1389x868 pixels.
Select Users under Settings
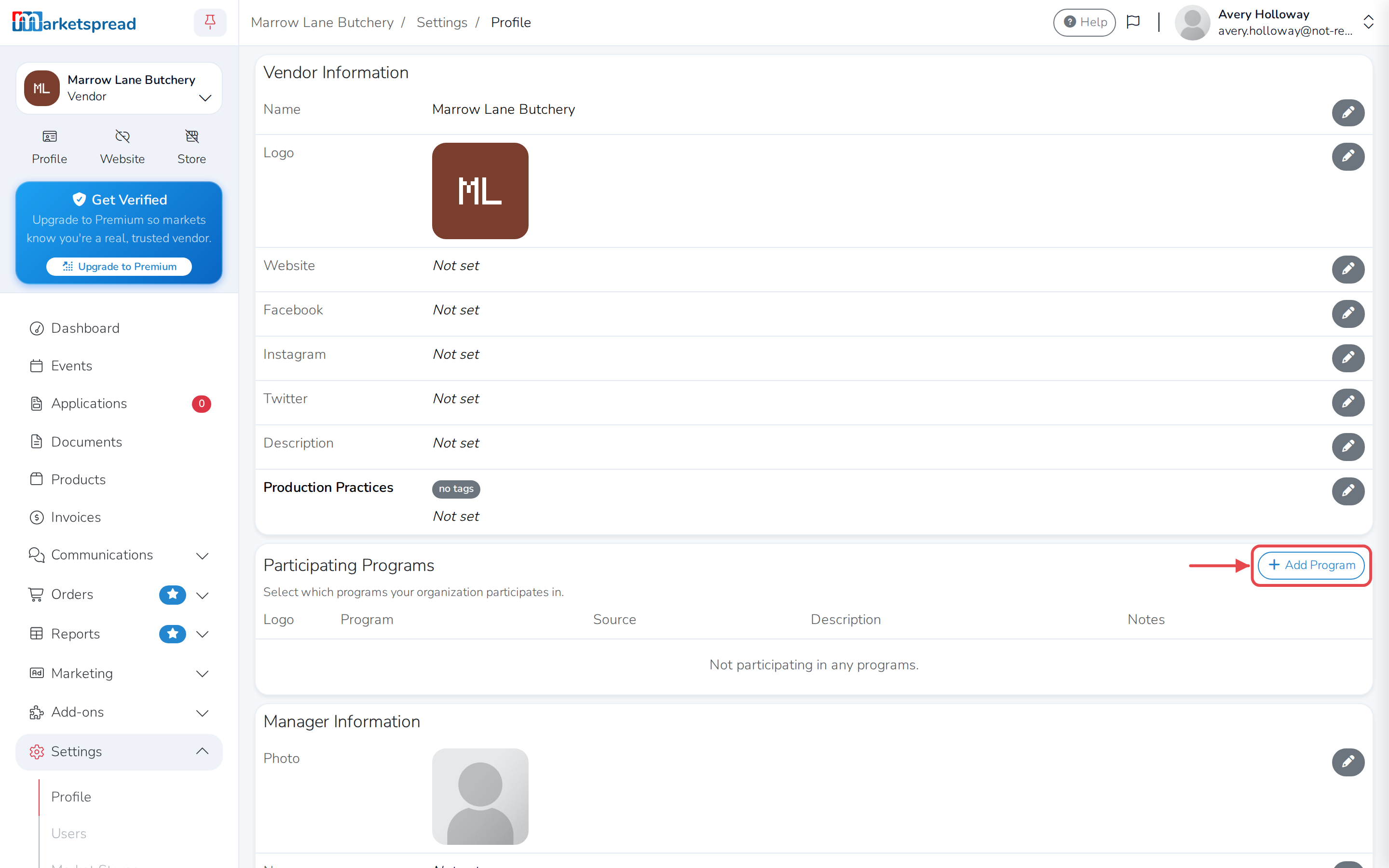coord(69,834)
